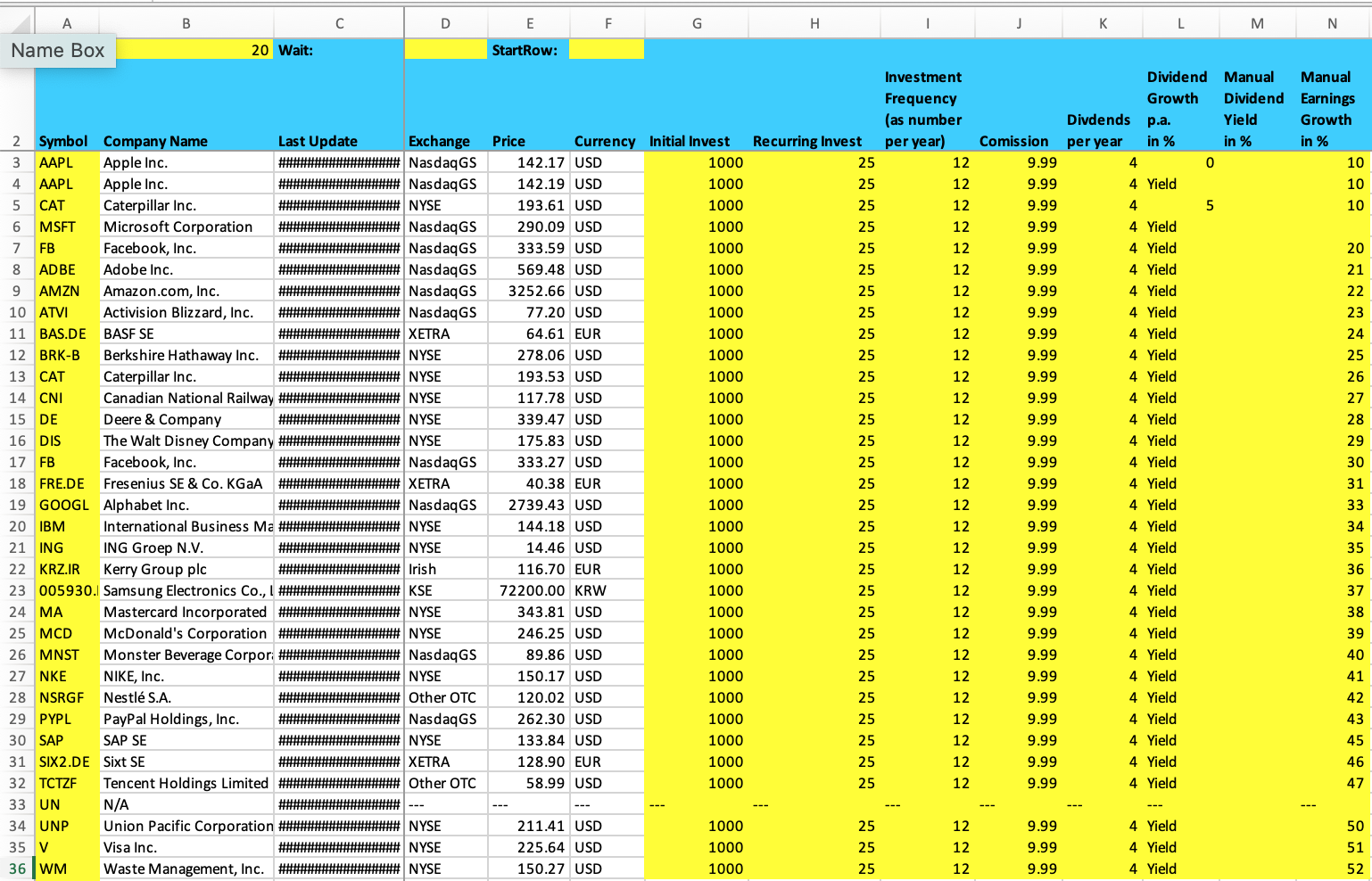The height and width of the screenshot is (881, 1372).
Task: Click the MSFT symbol cell
Action: coord(67,226)
